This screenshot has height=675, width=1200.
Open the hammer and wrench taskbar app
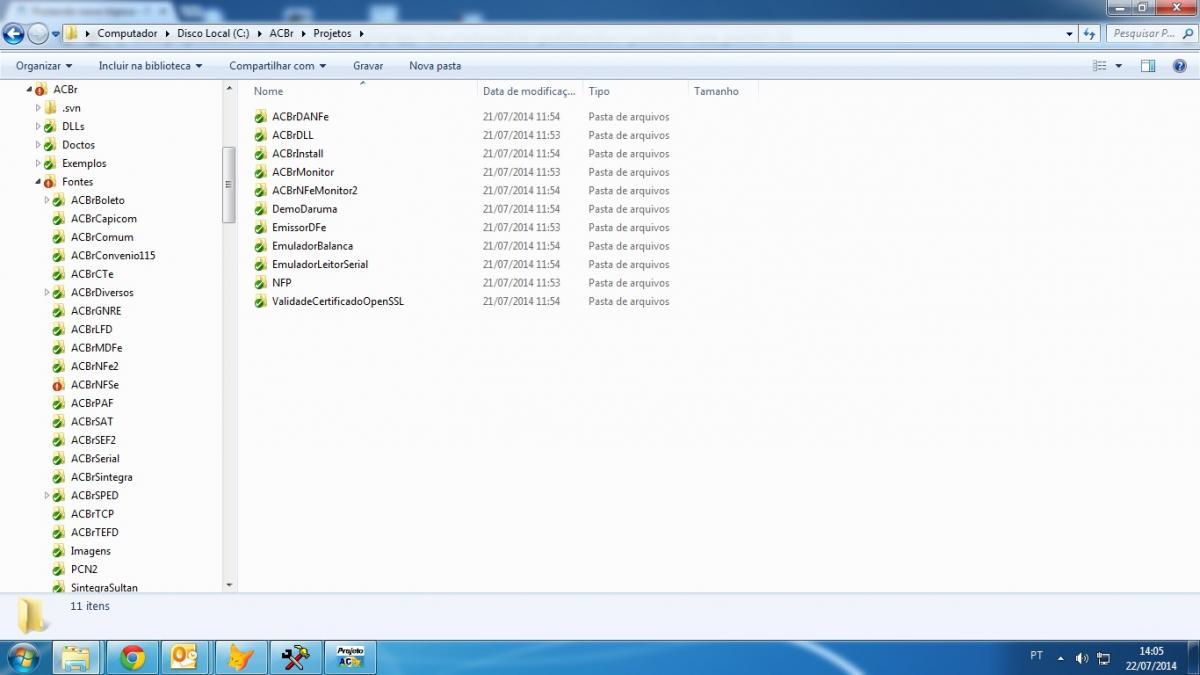click(x=294, y=657)
